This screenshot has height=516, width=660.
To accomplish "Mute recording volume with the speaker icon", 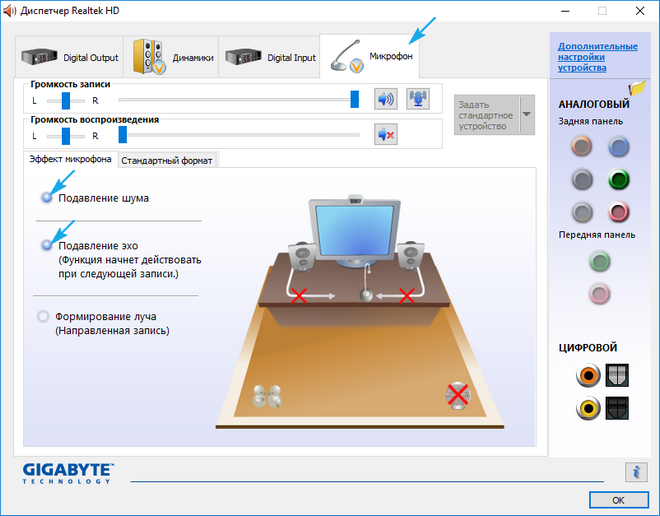I will pyautogui.click(x=386, y=99).
